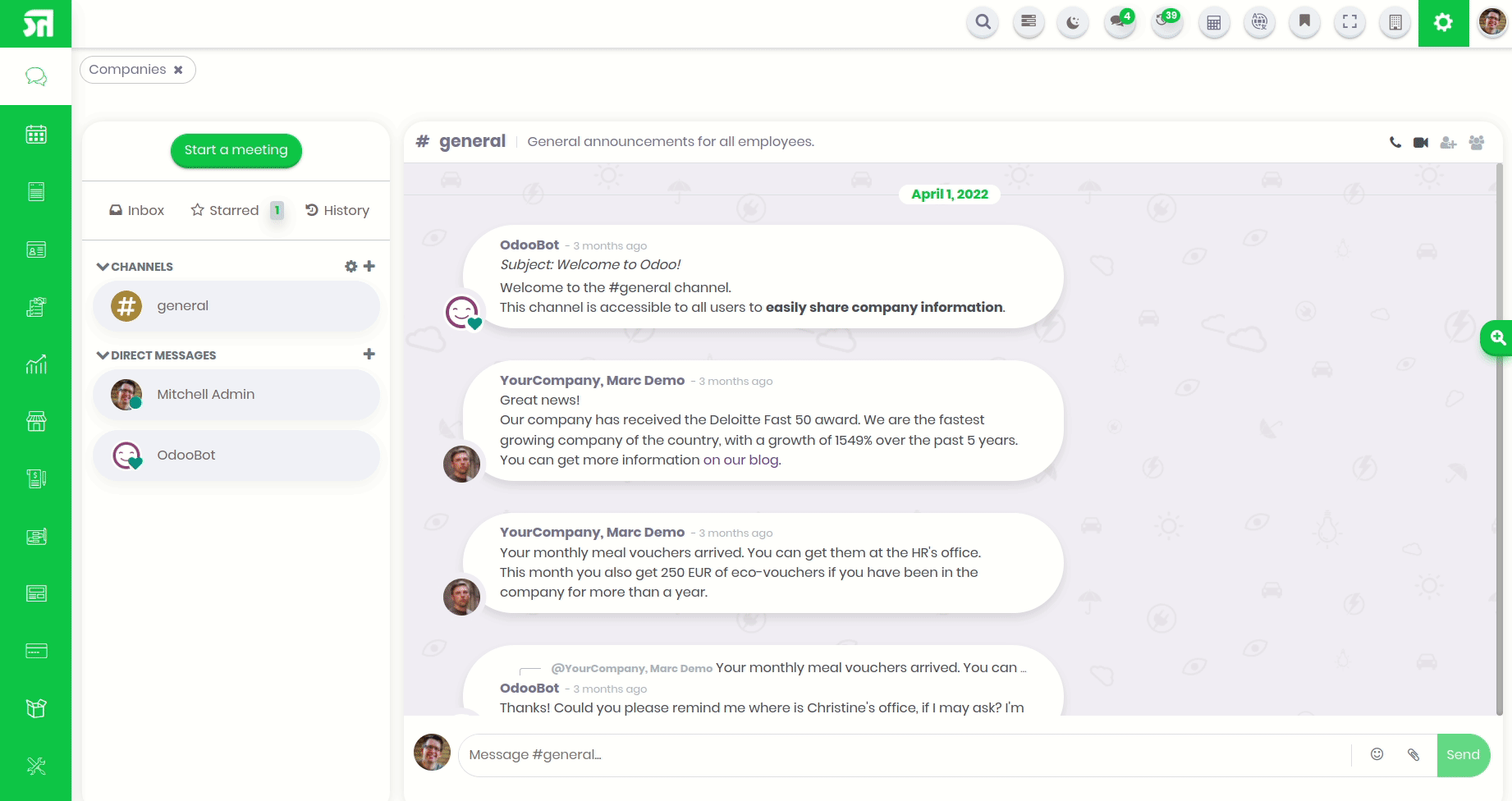Click the search magnifier in top bar
Screen dimensions: 1512x801
point(983,22)
